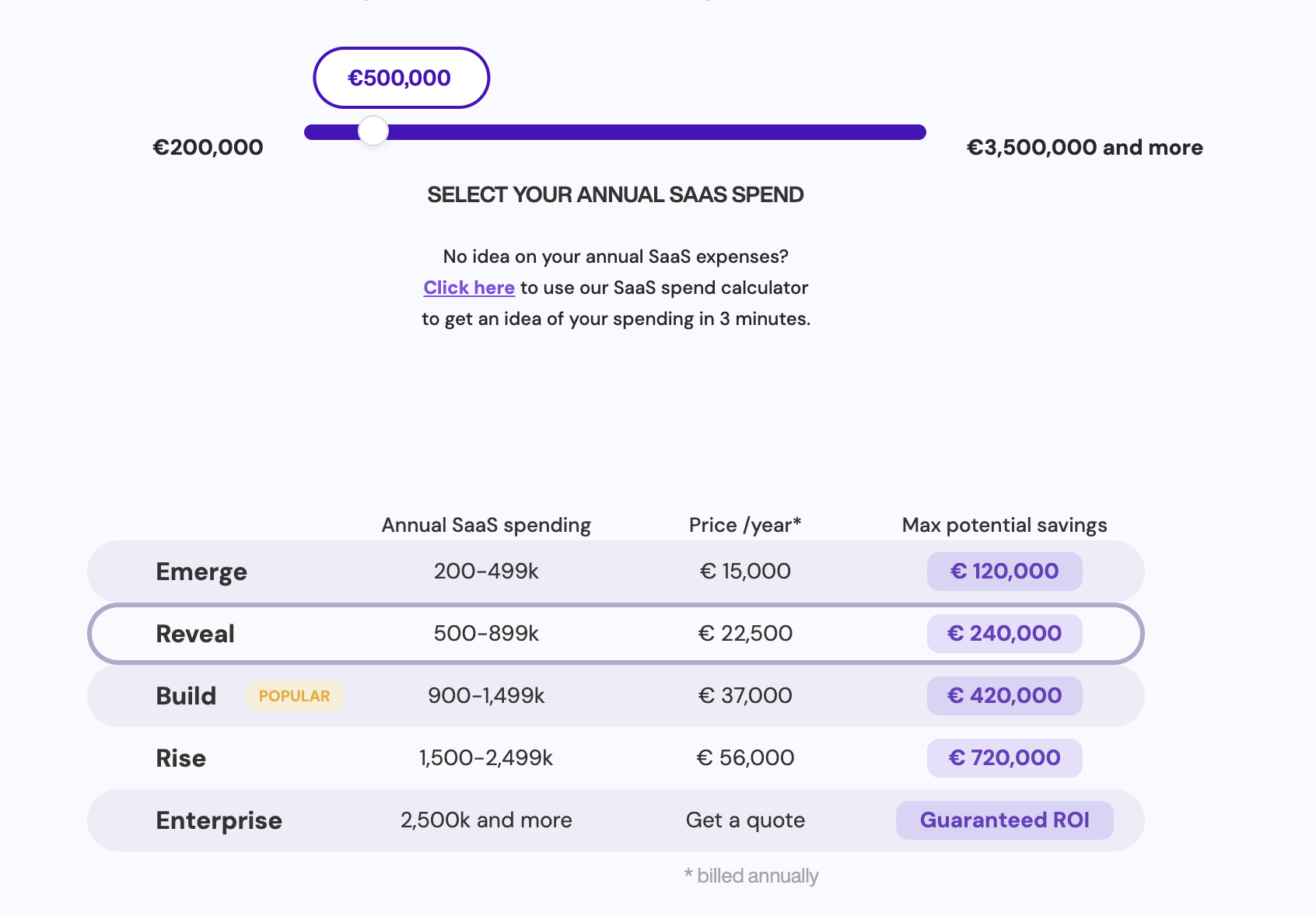This screenshot has height=916, width=1316.
Task: Select the Reveal plan name
Action: (x=195, y=634)
